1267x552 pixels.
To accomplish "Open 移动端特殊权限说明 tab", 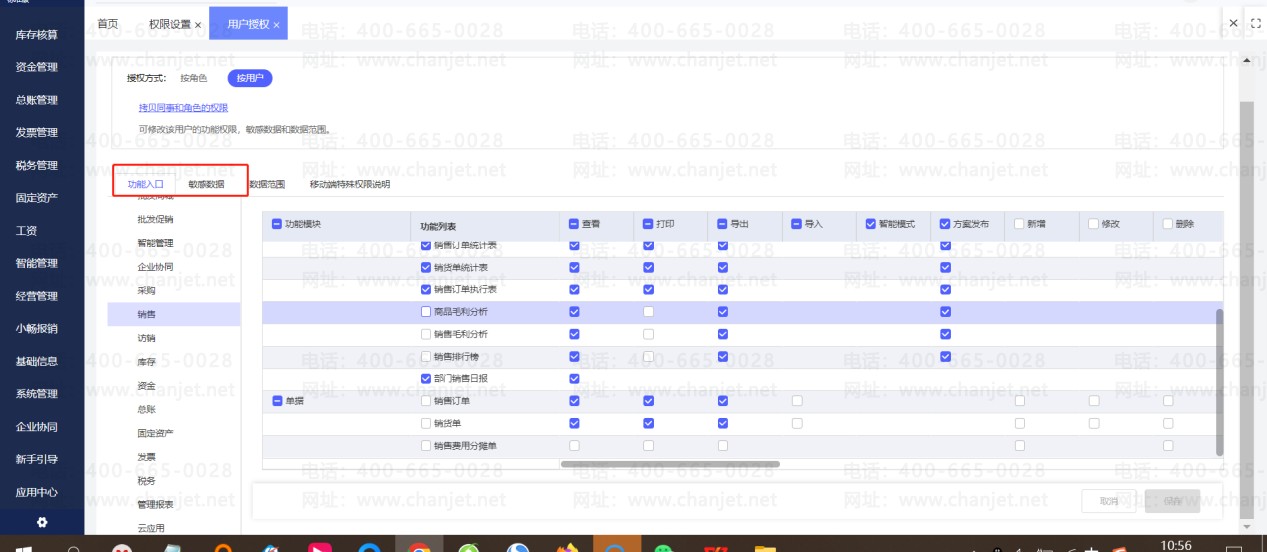I will (350, 184).
